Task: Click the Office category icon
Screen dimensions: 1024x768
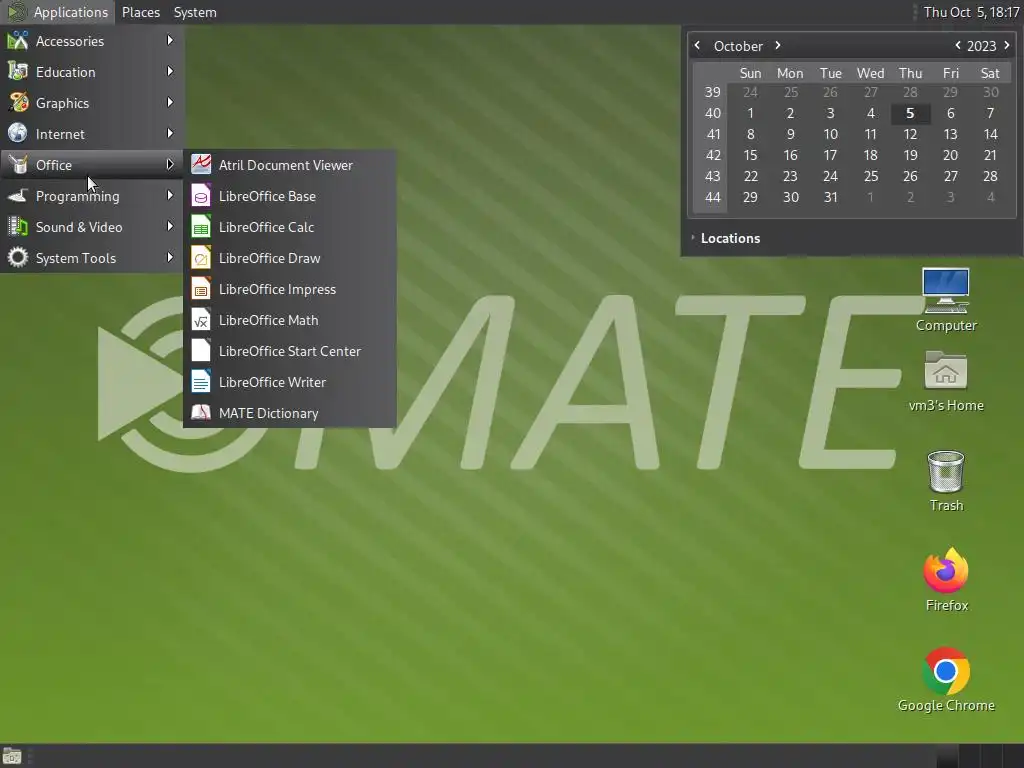Action: point(18,165)
